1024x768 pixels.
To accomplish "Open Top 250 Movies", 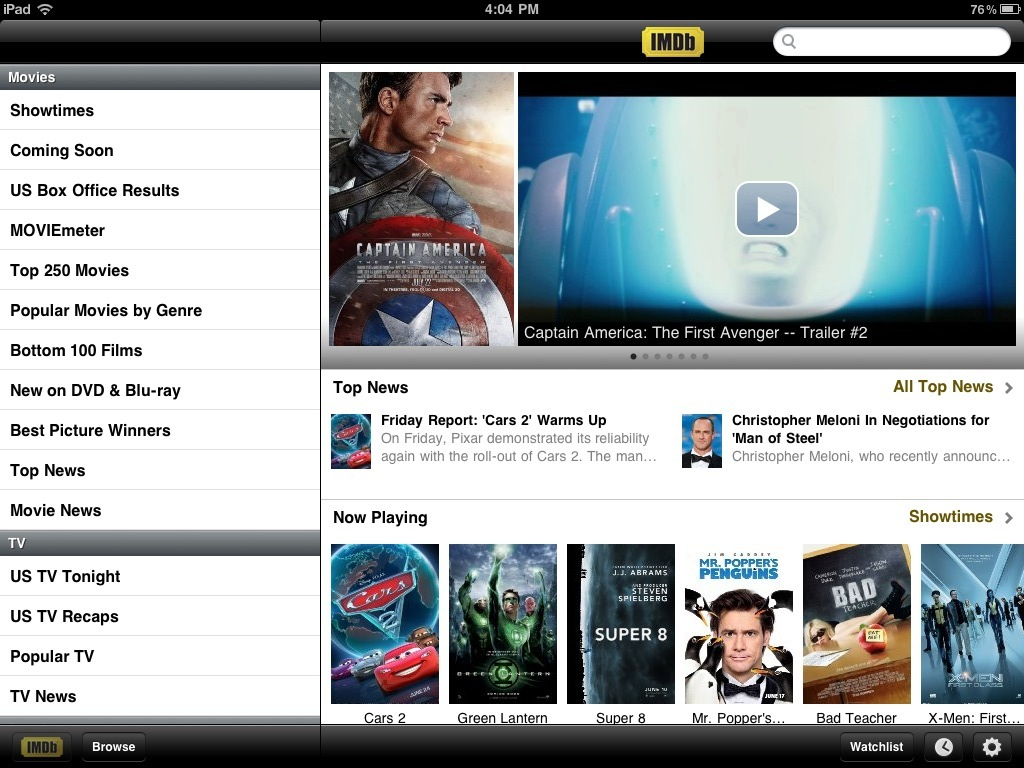I will (160, 270).
